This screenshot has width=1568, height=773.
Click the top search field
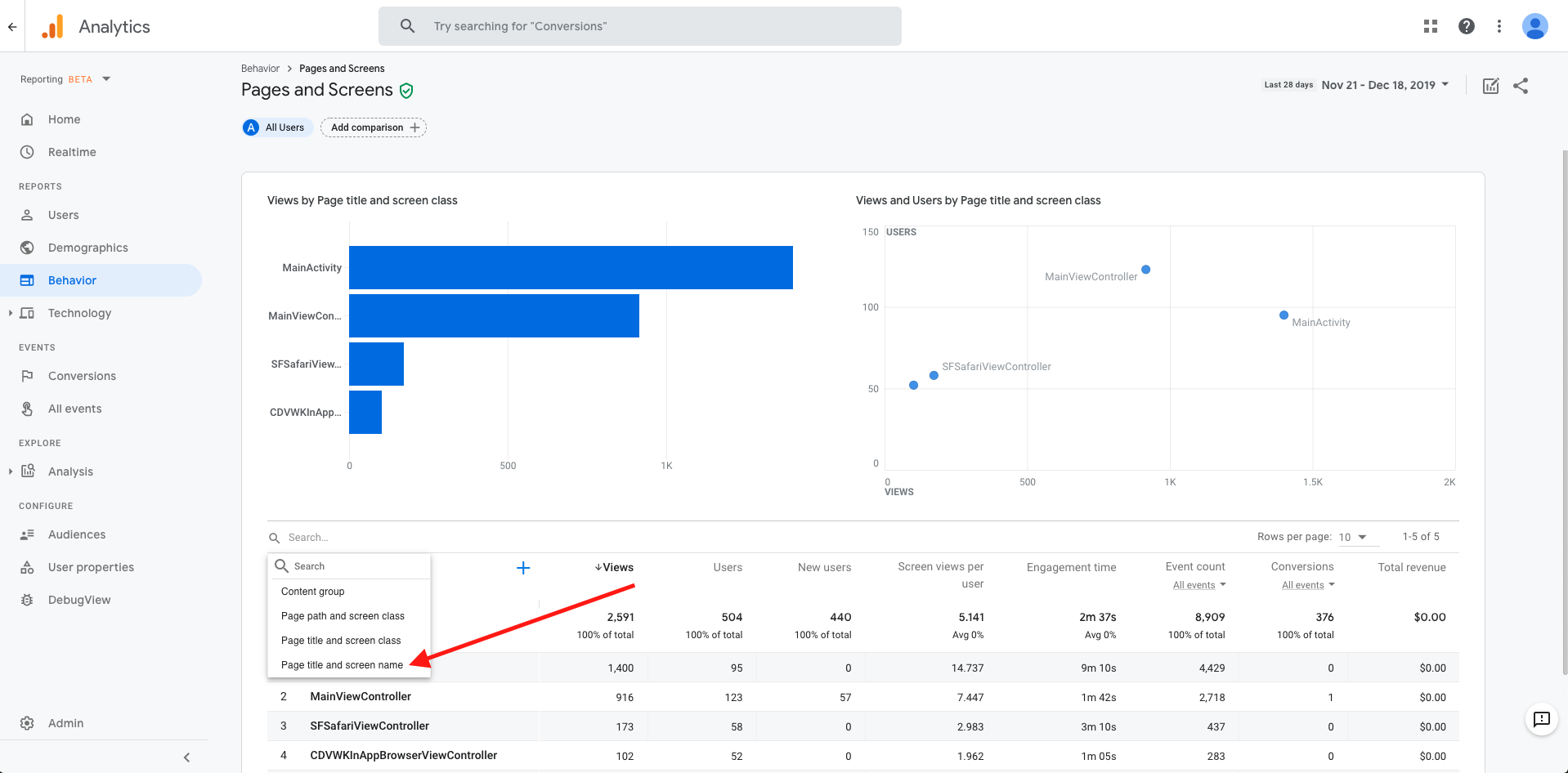tap(639, 26)
